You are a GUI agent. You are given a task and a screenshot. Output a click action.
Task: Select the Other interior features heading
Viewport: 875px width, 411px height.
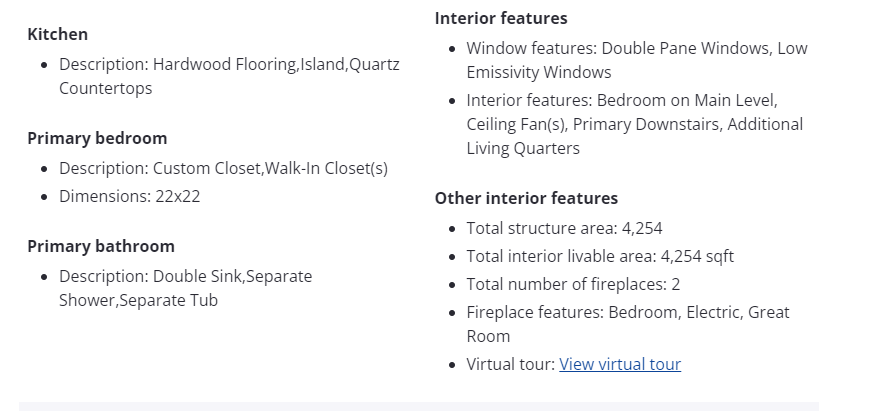(x=526, y=198)
